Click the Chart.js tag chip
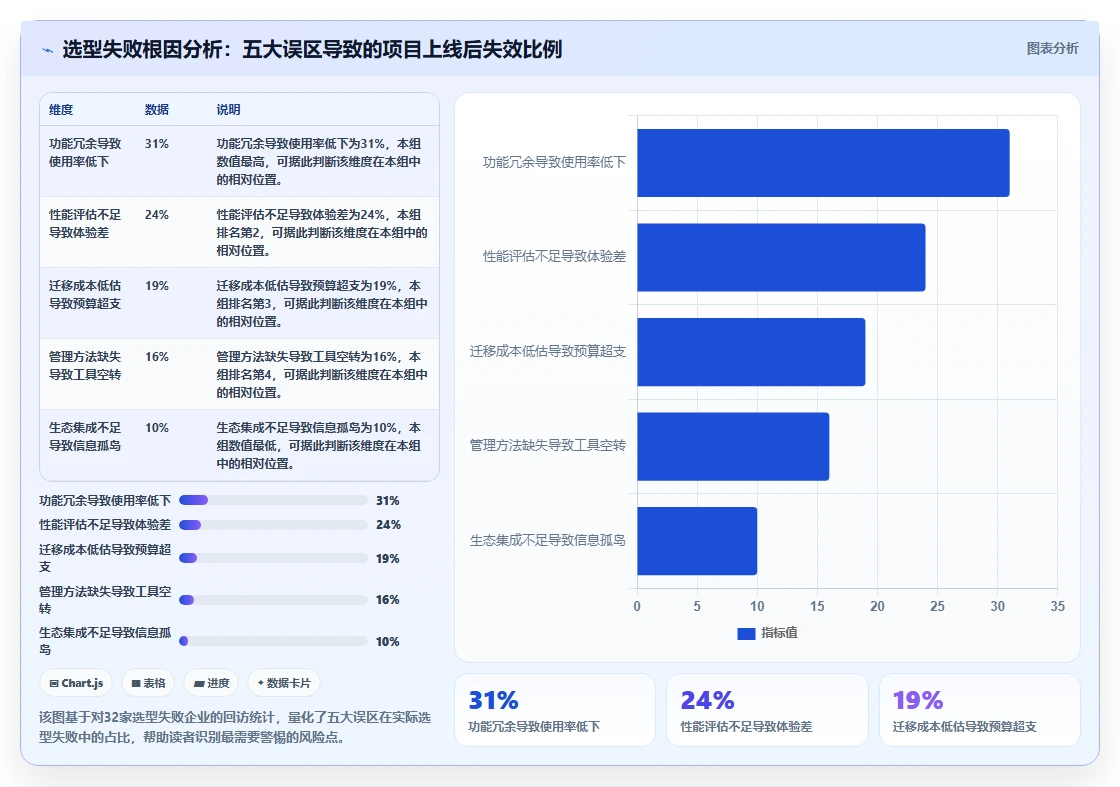Viewport: 1120px width, 787px height. point(76,683)
